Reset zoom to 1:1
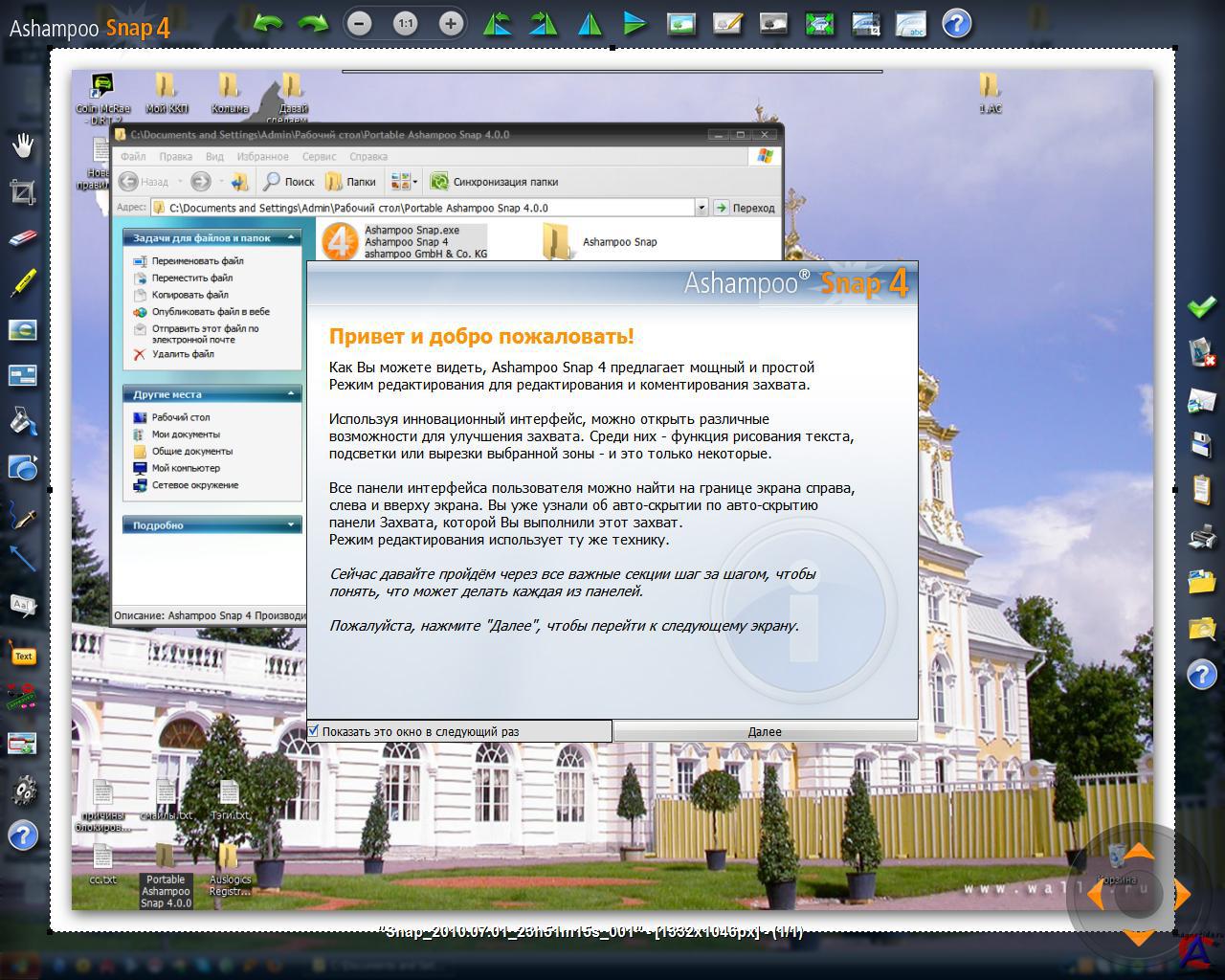The height and width of the screenshot is (980, 1225). coord(405,23)
